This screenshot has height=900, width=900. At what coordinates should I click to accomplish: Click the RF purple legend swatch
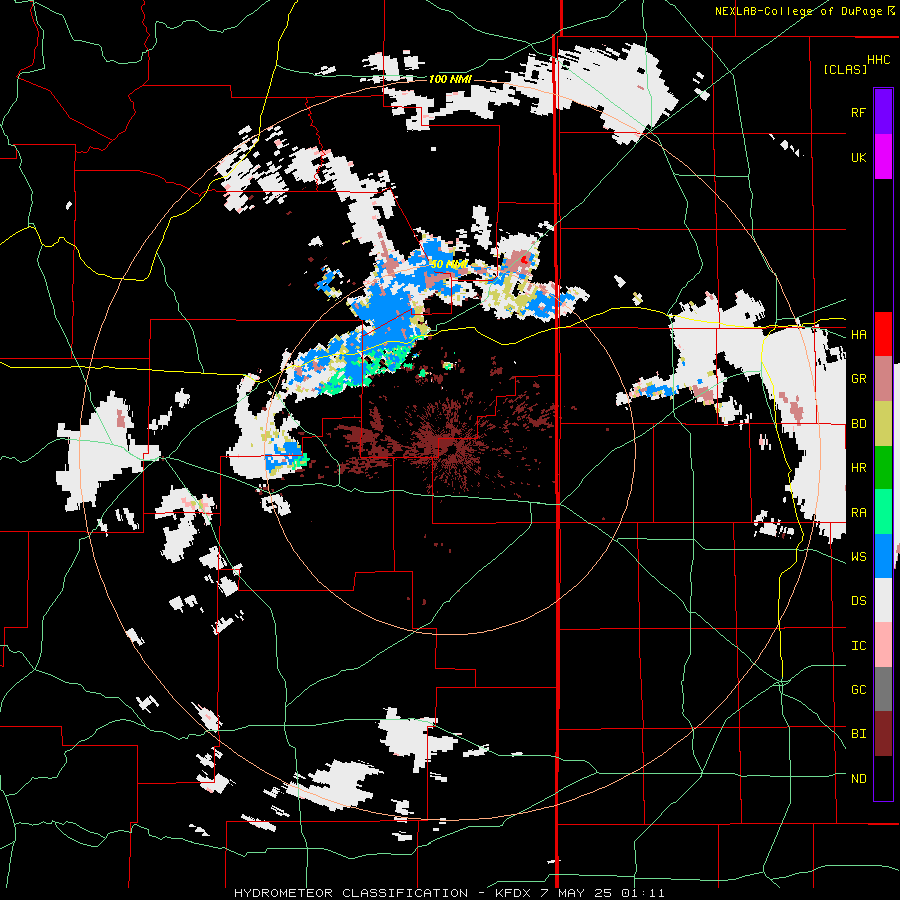point(883,112)
